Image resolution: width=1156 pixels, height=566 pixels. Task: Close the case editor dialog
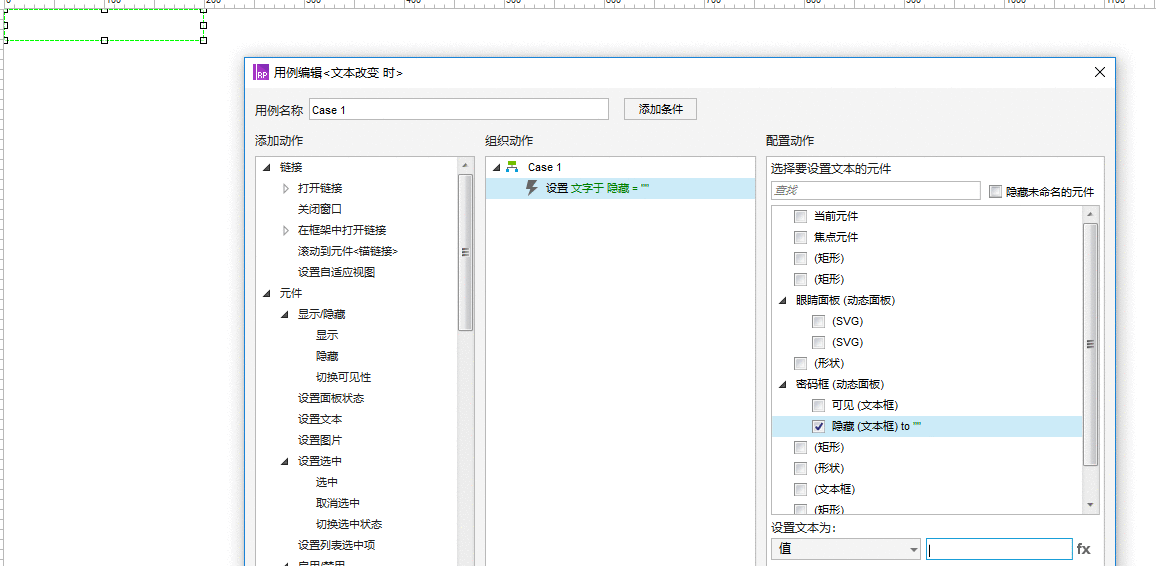[x=1100, y=72]
